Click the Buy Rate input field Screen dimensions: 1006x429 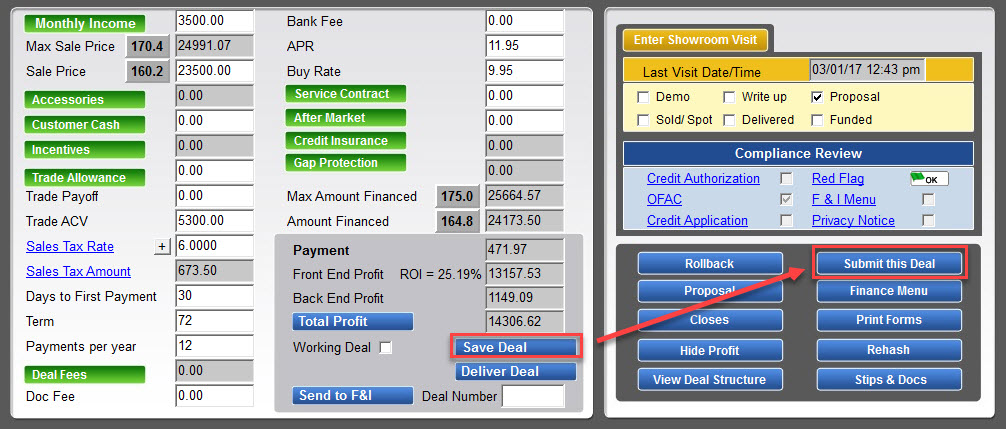click(525, 71)
